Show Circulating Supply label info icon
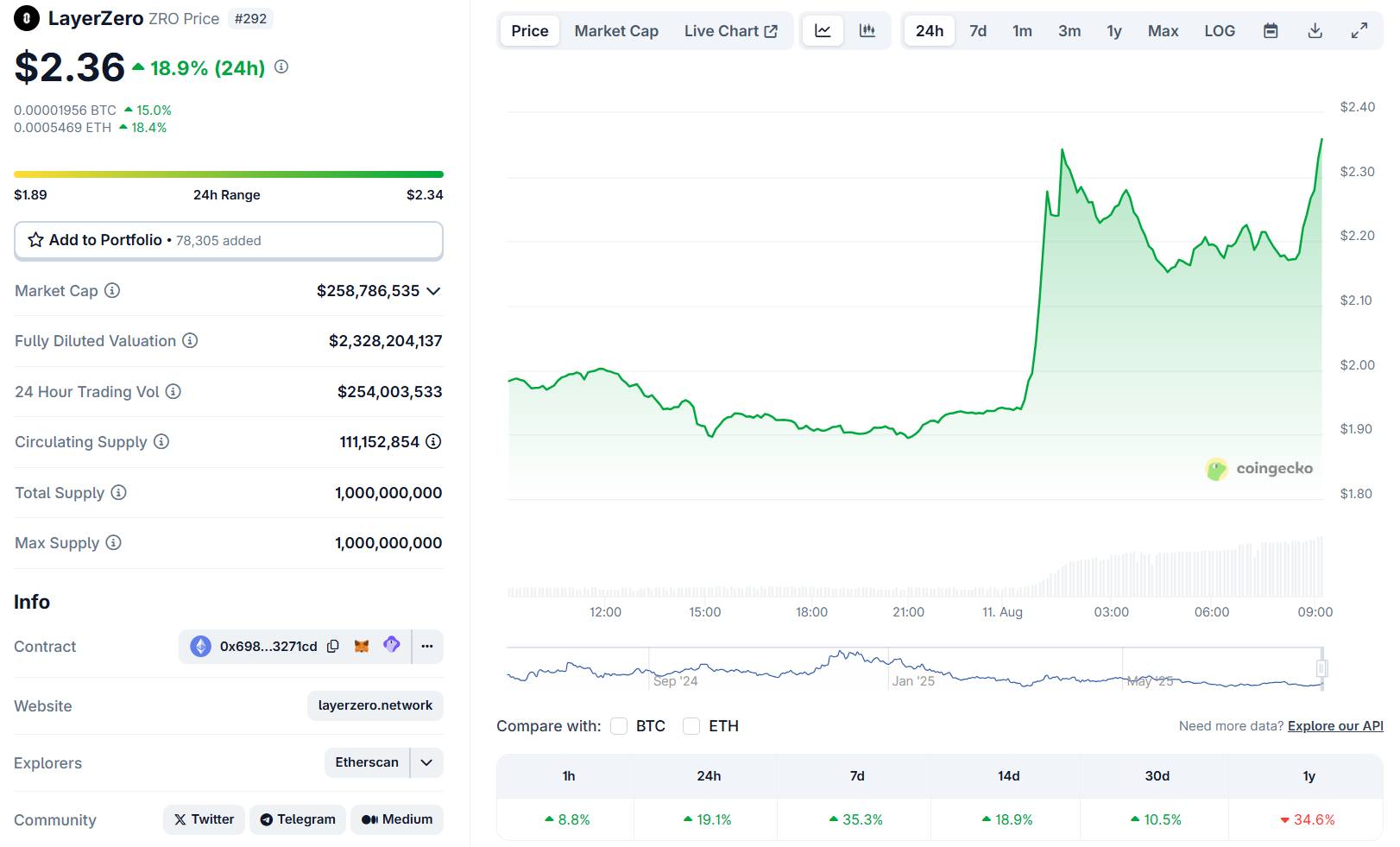 pos(161,441)
